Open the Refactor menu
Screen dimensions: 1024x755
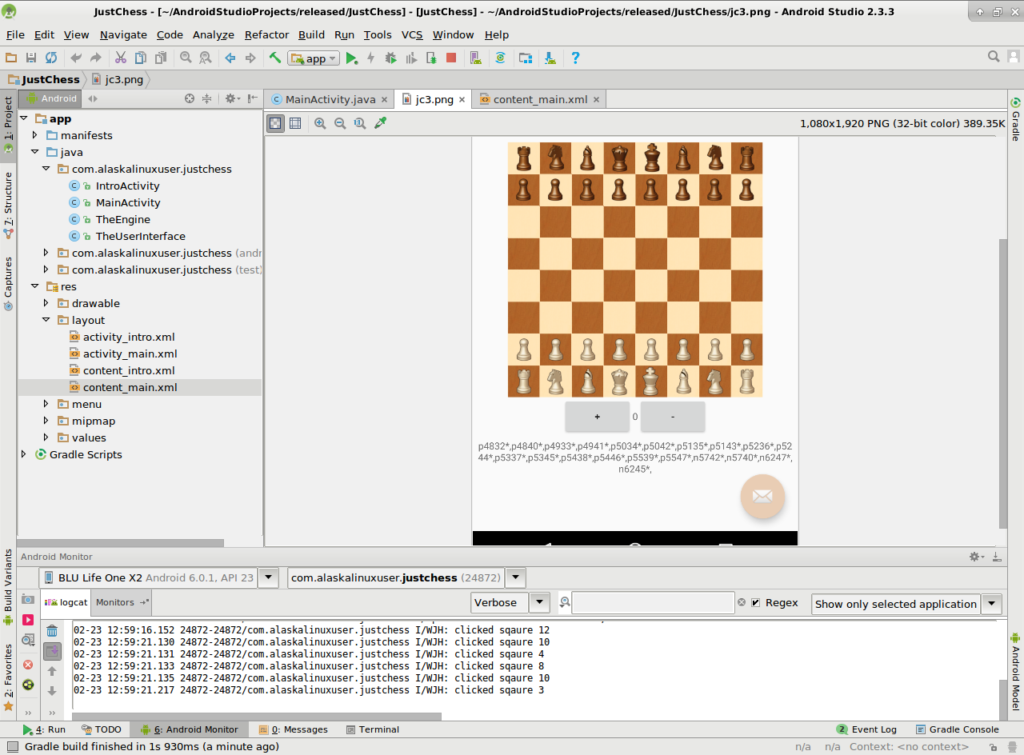tap(266, 34)
